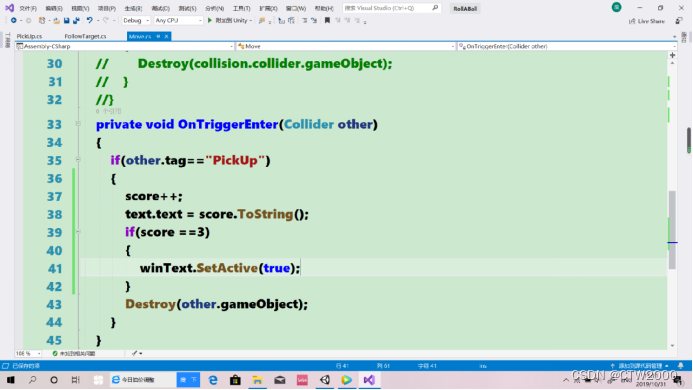Screen dimensions: 693x390
Task: Open the 视图(V) View menu
Action: 80,8
